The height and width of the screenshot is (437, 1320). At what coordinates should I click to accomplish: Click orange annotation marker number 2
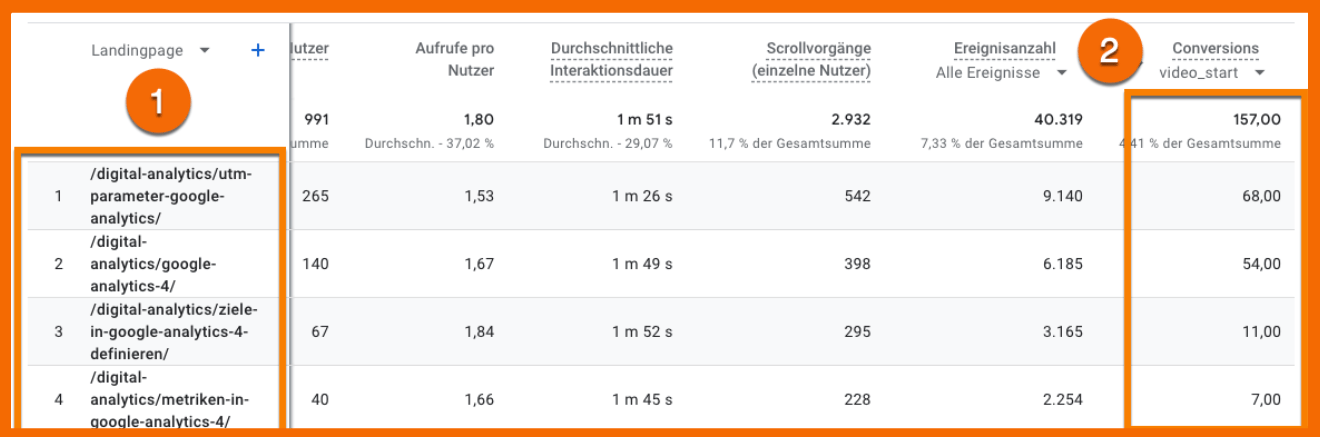click(x=1109, y=52)
